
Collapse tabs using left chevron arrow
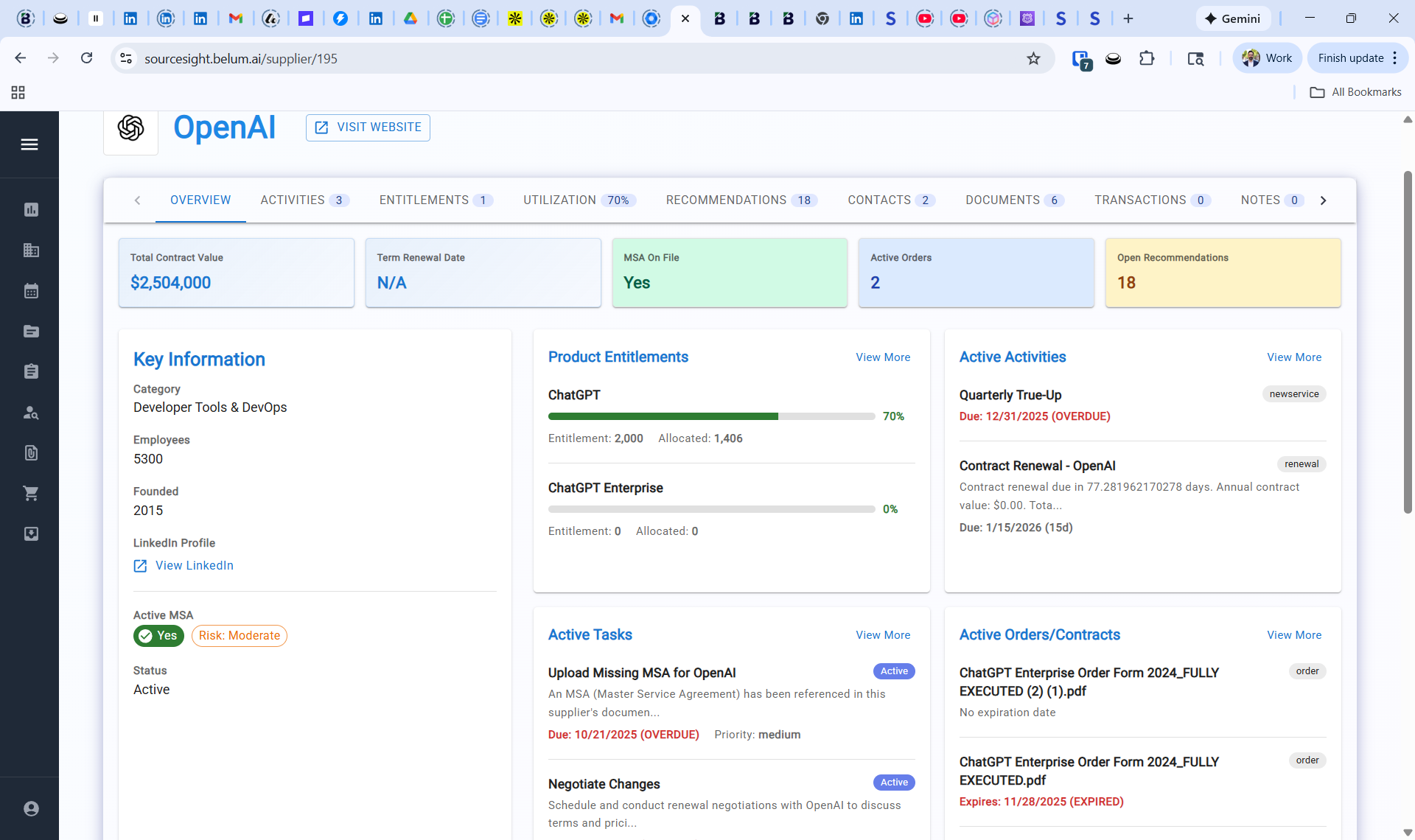138,200
